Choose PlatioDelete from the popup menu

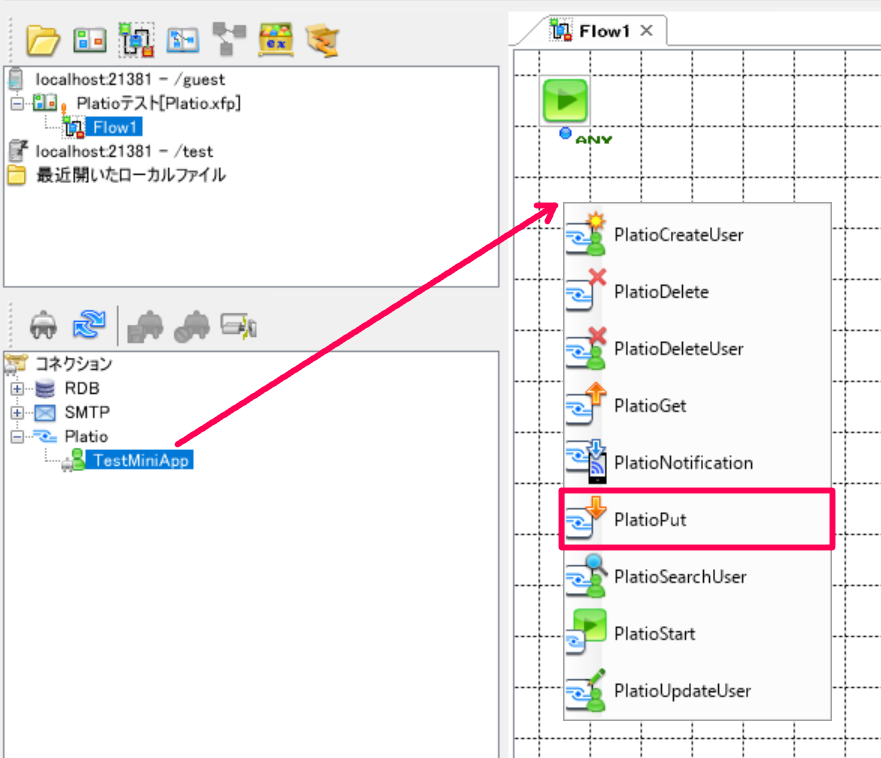coord(697,291)
